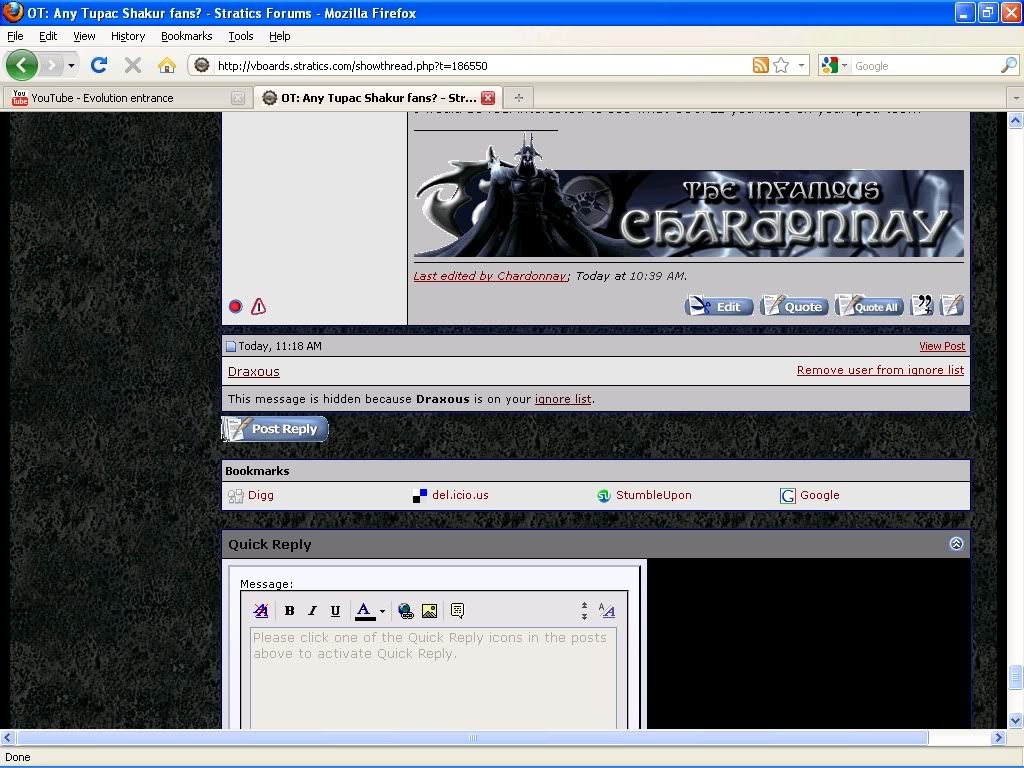Click the Remove Text Formatting icon
1024x768 pixels.
261,611
